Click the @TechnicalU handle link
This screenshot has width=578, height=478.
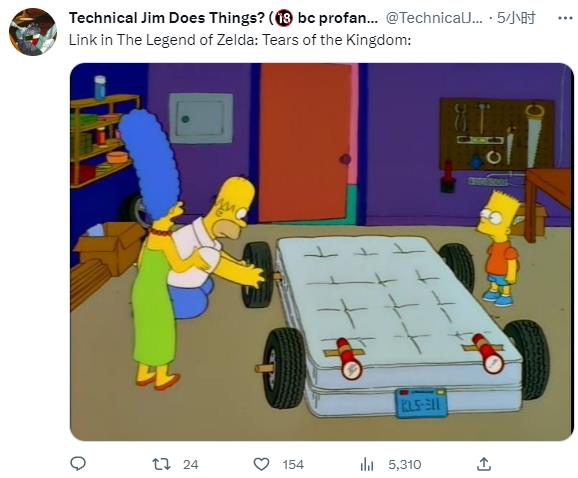(x=434, y=18)
